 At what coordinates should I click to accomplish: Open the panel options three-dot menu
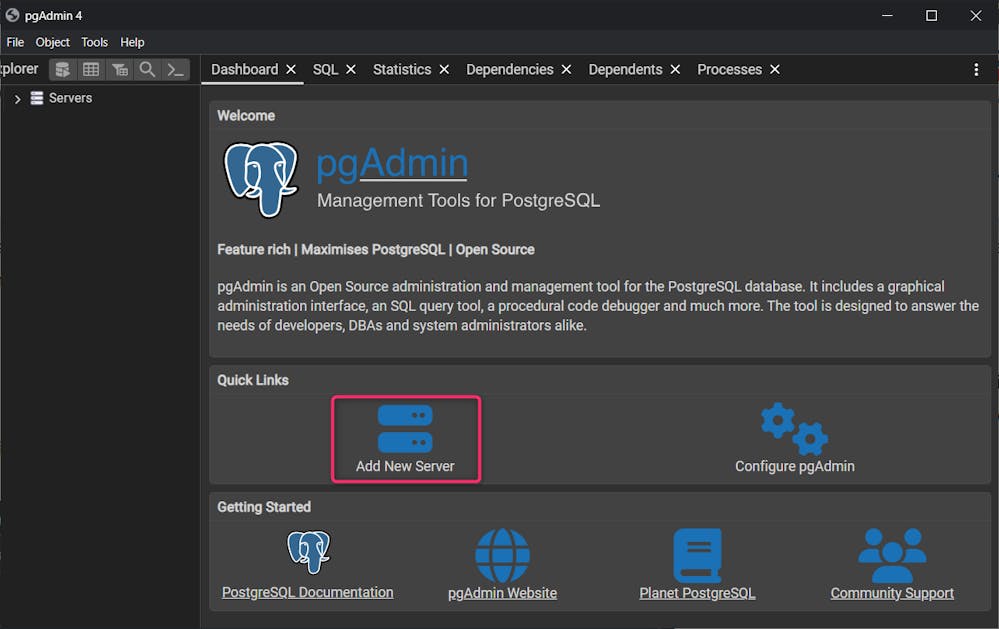pos(976,69)
